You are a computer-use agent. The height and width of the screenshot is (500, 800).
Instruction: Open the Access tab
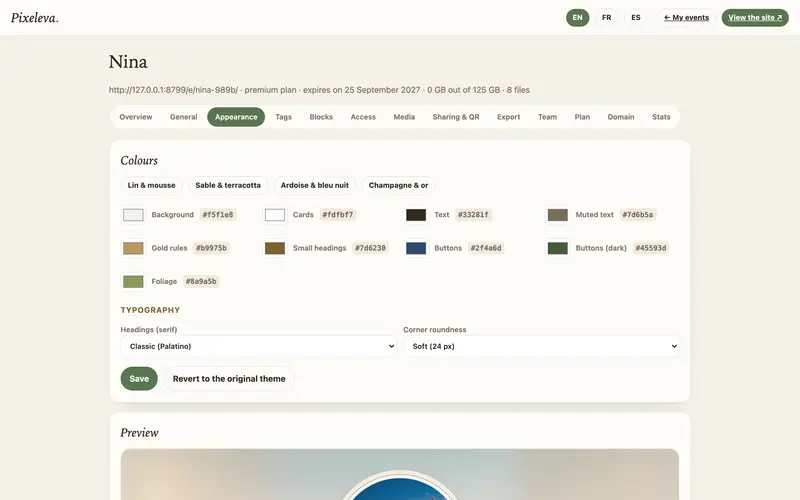pyautogui.click(x=363, y=117)
